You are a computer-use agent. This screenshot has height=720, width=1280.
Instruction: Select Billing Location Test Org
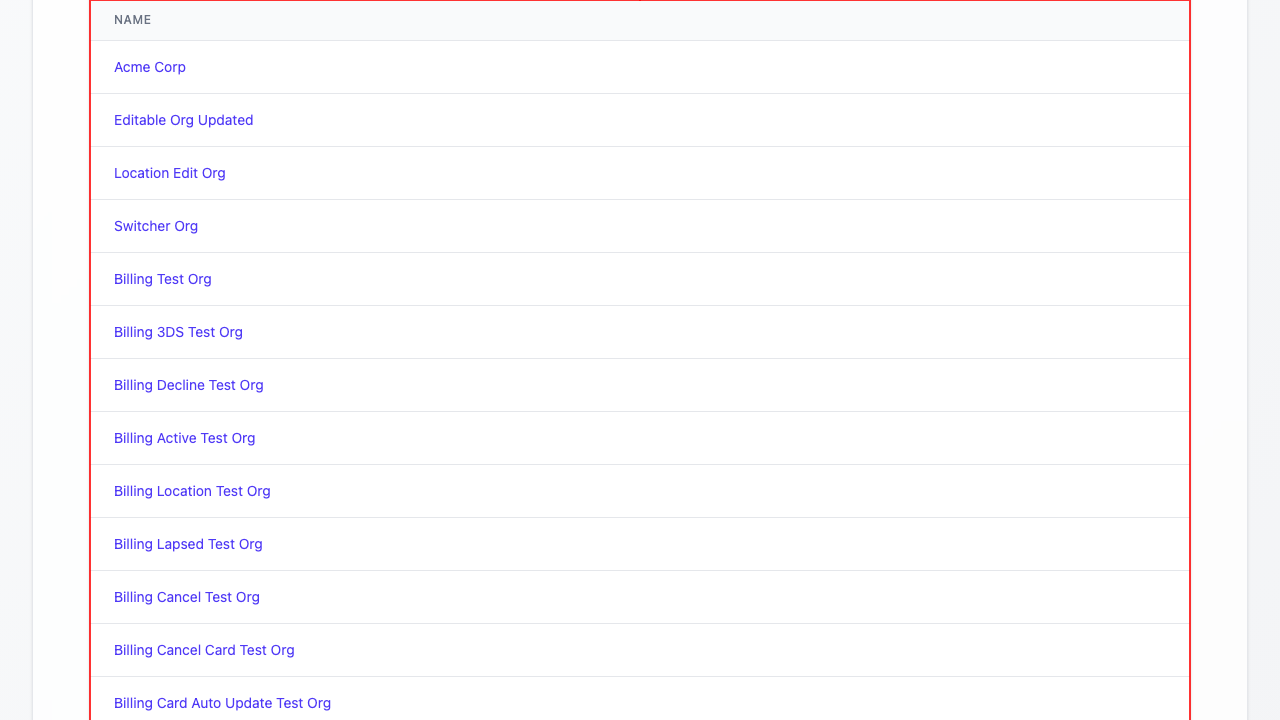coord(192,491)
